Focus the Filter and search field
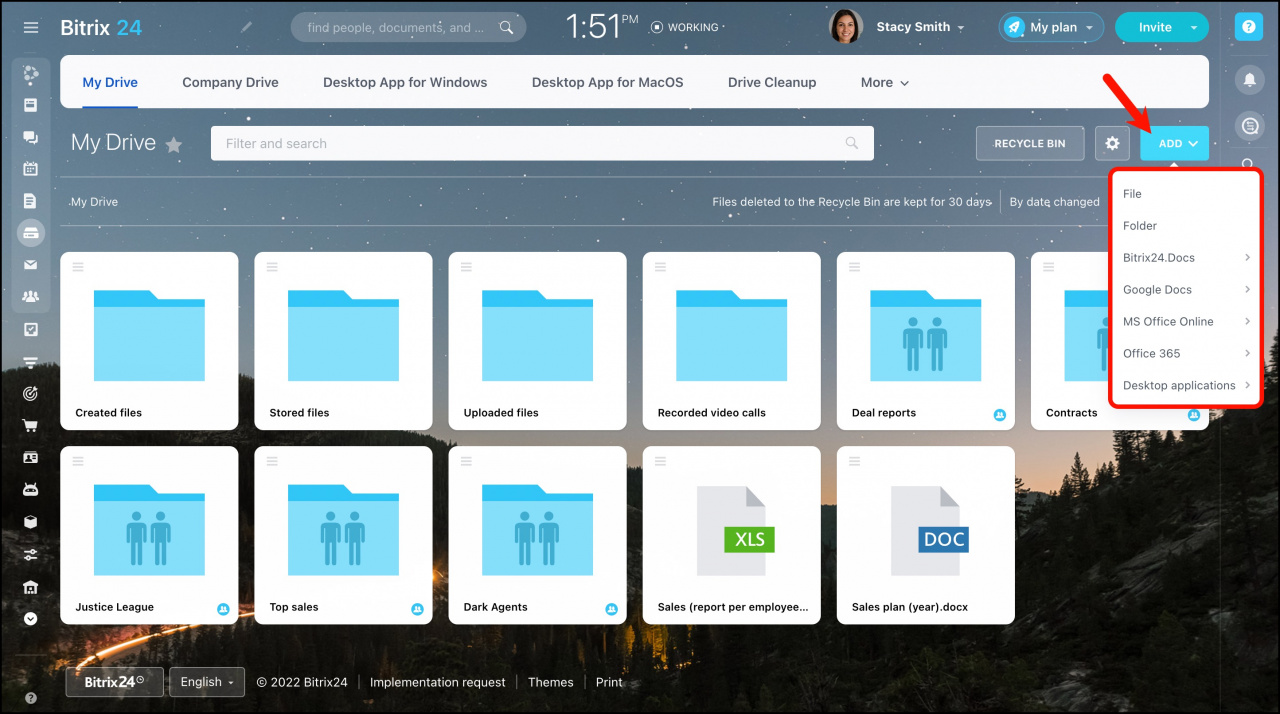Viewport: 1280px width, 714px height. (542, 143)
